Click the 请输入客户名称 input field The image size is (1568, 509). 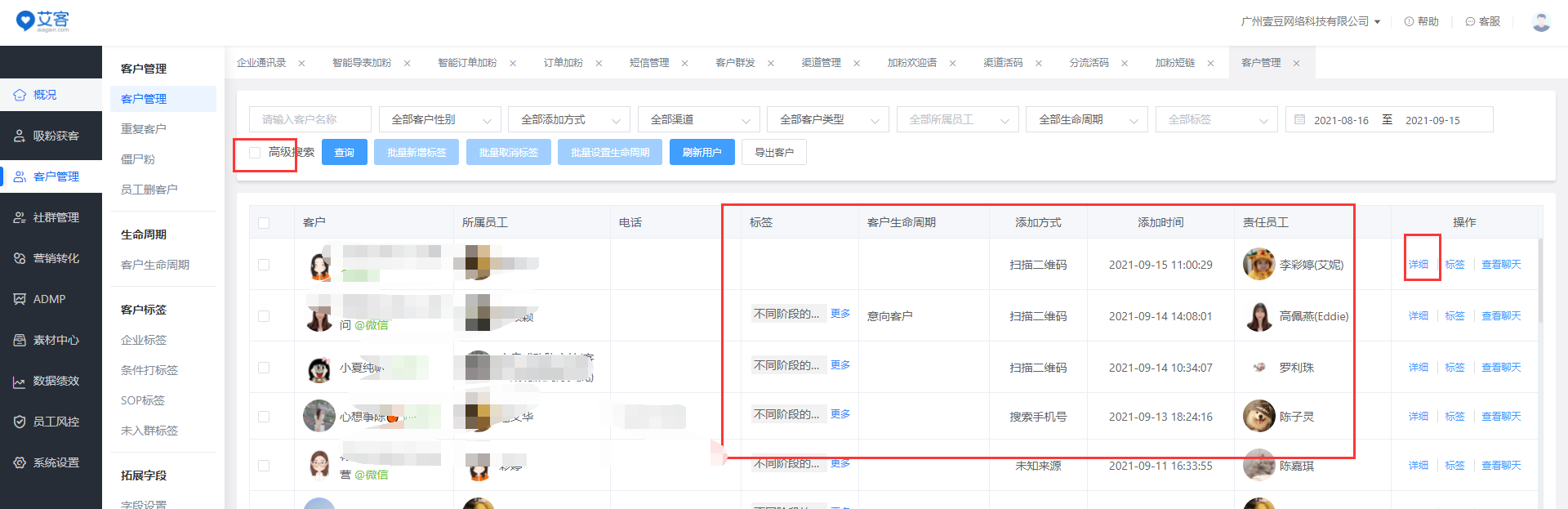coord(310,119)
